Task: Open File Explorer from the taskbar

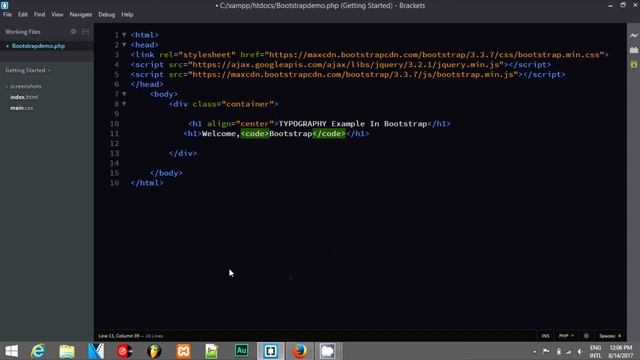Action: click(x=67, y=351)
